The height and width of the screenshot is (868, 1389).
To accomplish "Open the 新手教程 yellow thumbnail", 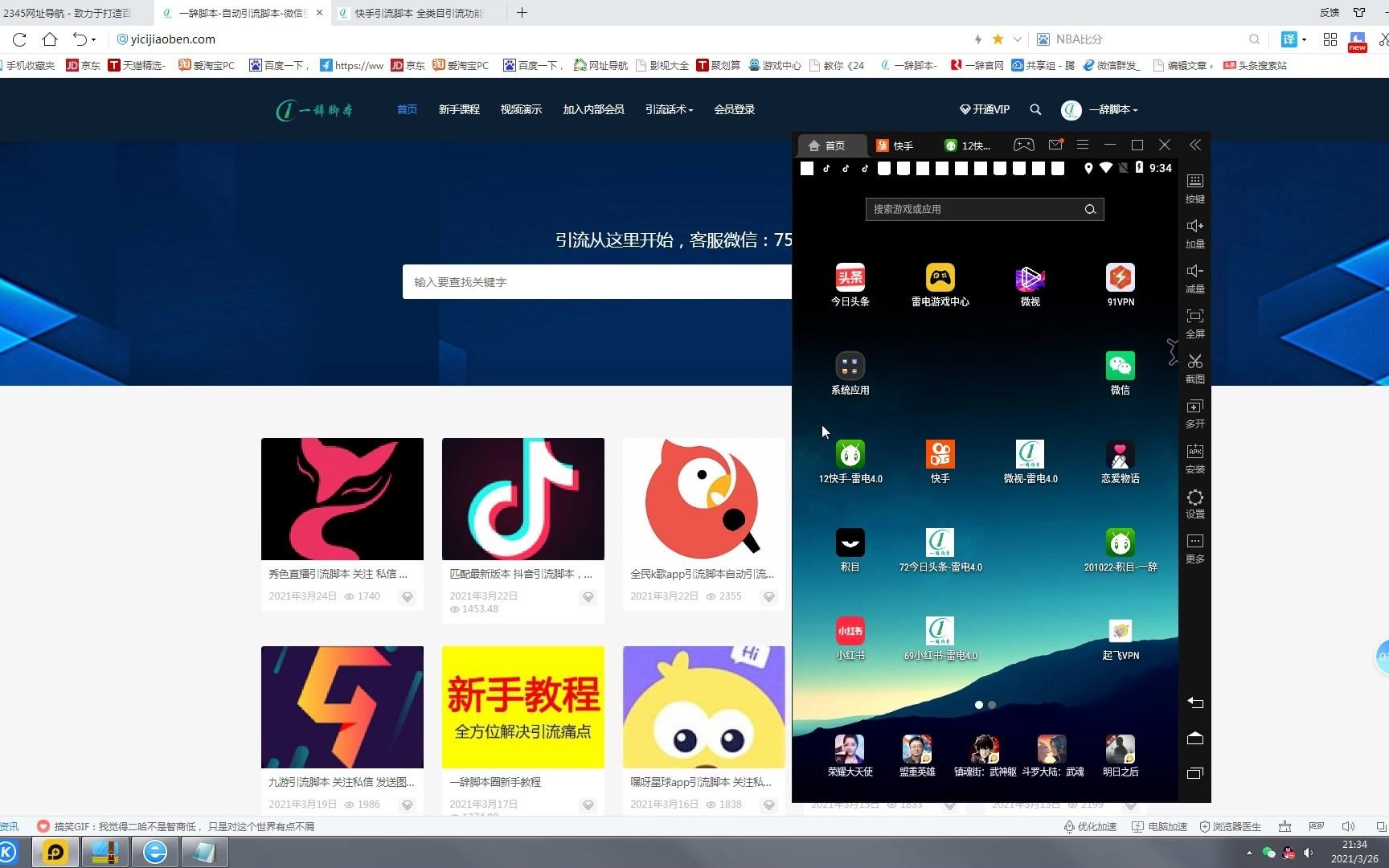I will 522,707.
